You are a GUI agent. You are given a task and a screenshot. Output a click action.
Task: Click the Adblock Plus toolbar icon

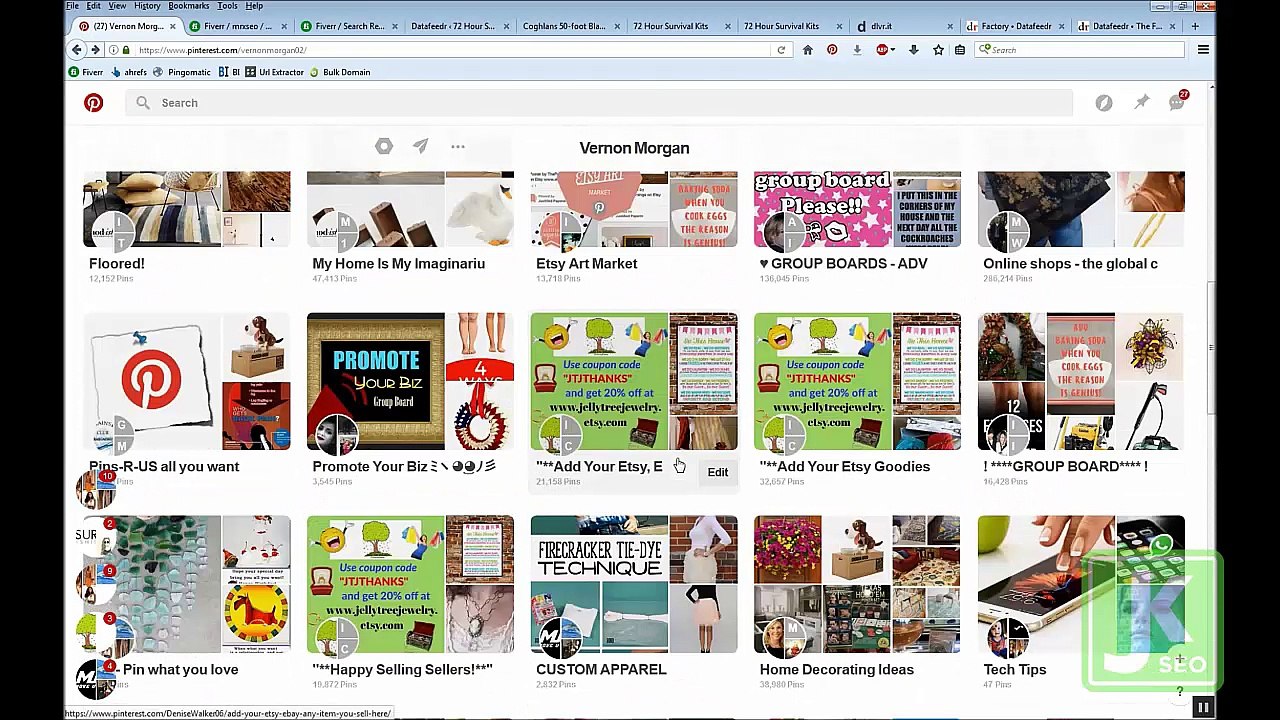pos(882,50)
